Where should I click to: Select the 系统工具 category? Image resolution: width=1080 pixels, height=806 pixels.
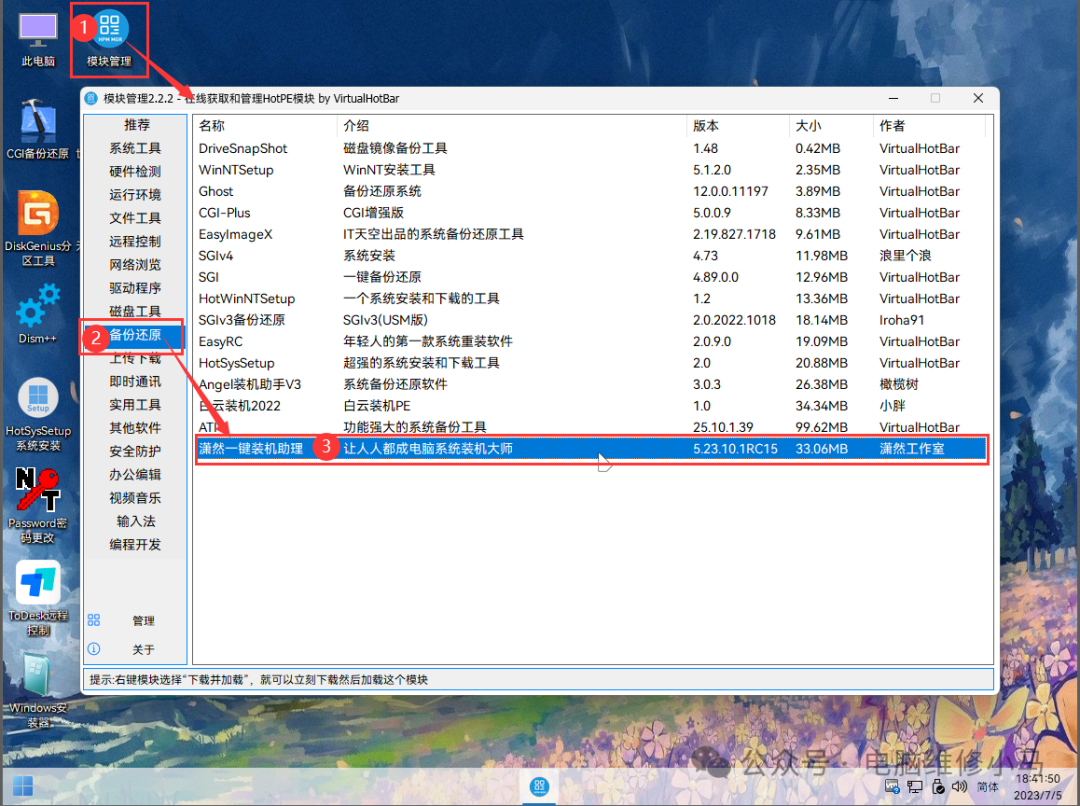(x=136, y=148)
